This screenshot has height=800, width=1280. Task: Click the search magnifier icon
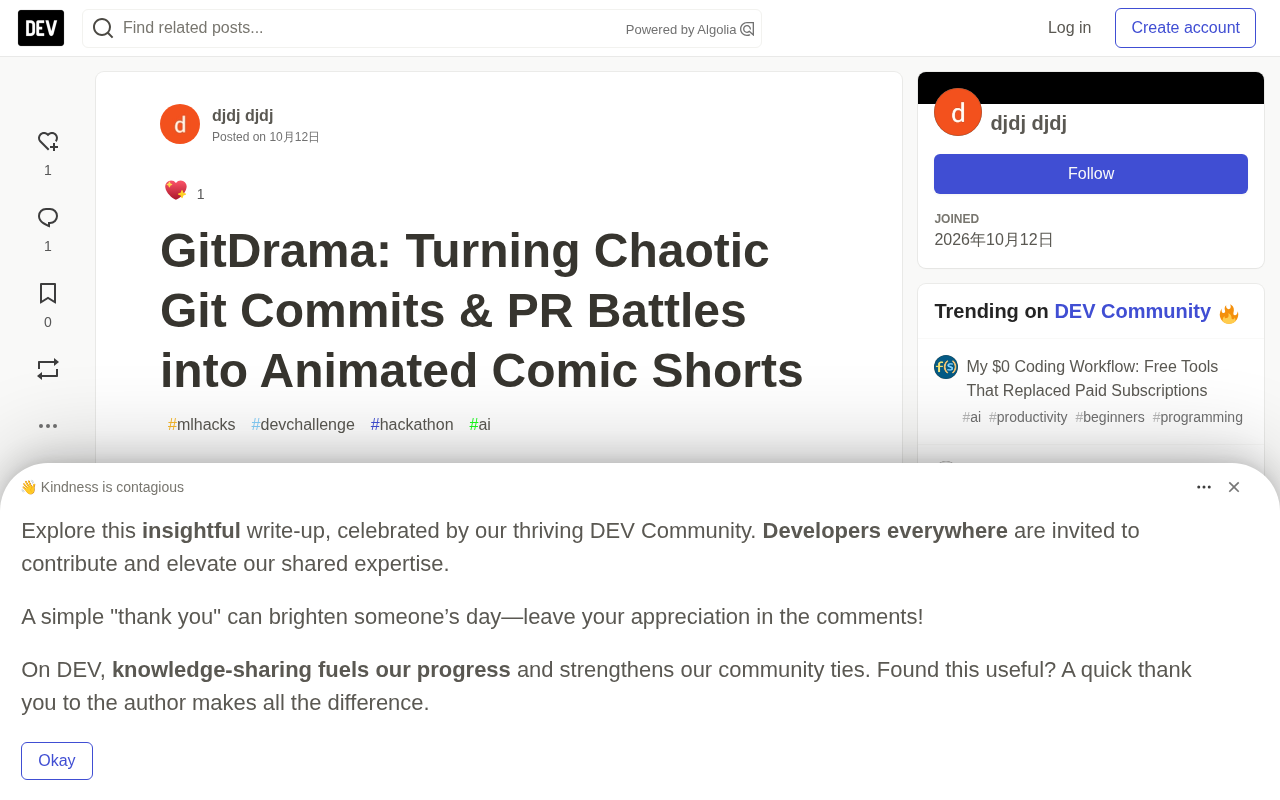click(103, 28)
